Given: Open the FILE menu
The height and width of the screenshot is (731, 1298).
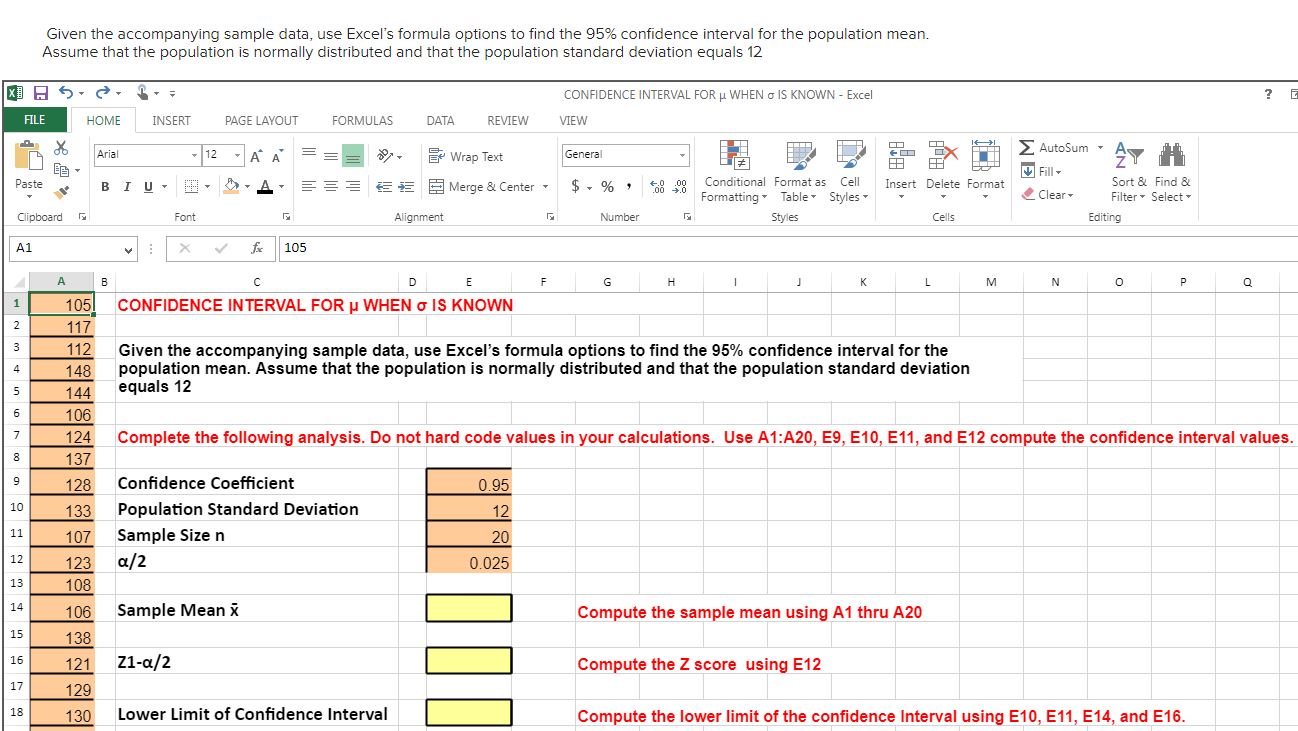Looking at the screenshot, I should point(33,120).
